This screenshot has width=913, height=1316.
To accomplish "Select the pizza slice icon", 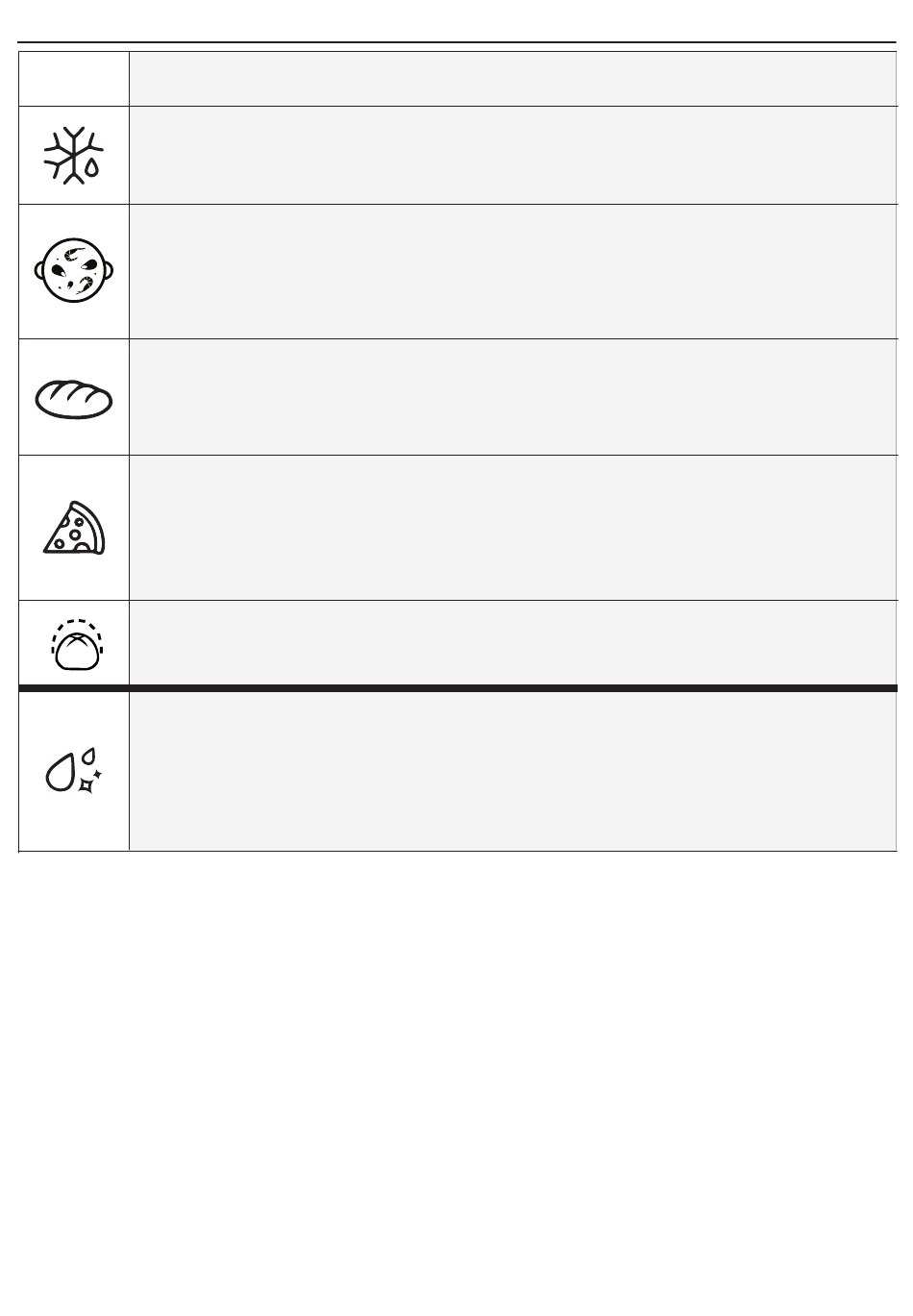I will coord(75,529).
